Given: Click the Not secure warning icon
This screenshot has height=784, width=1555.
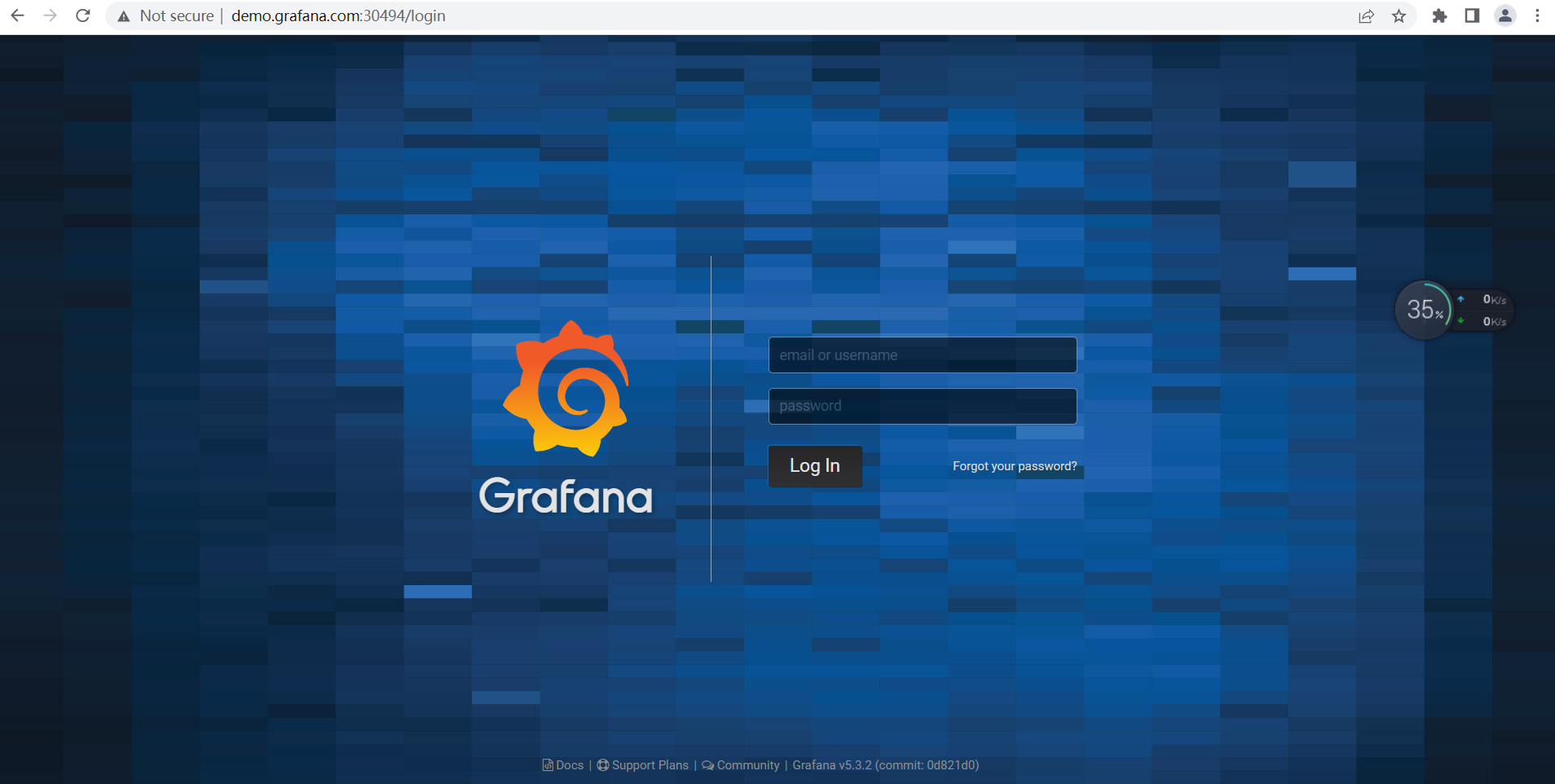Looking at the screenshot, I should click(x=124, y=16).
